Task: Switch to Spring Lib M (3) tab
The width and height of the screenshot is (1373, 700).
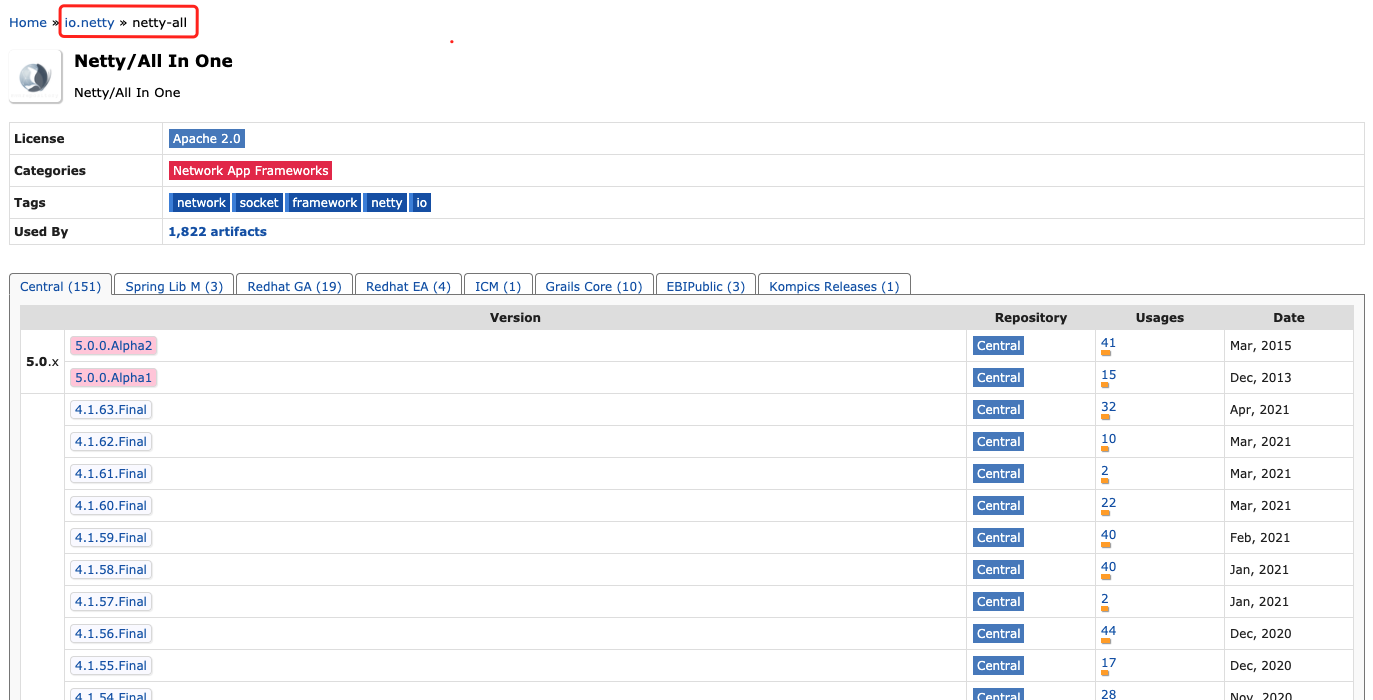Action: (174, 286)
